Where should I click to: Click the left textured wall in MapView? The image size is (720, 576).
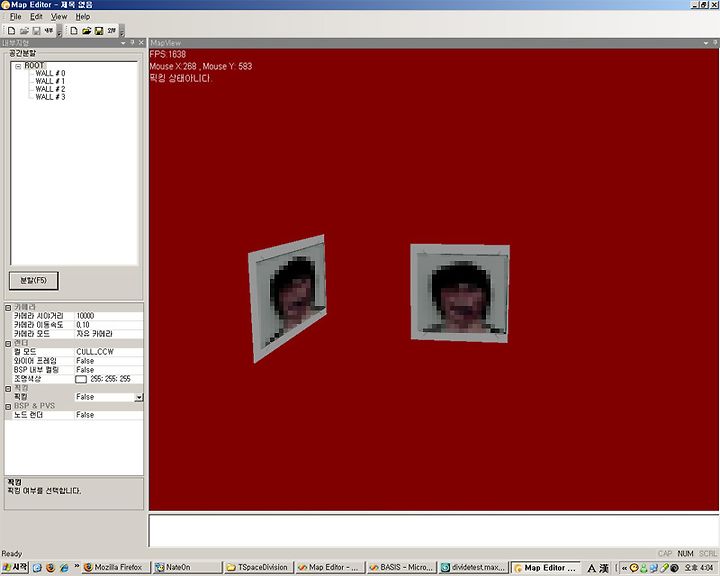pos(288,298)
